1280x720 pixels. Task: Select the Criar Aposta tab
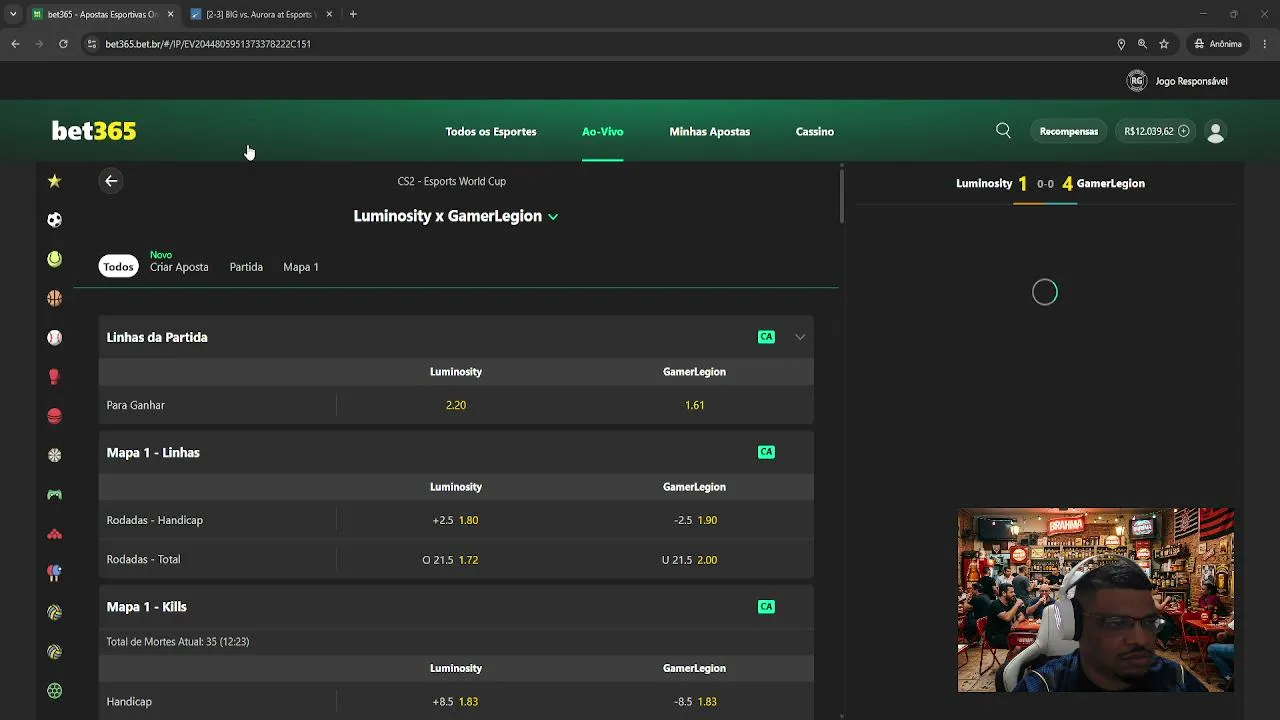tap(179, 267)
